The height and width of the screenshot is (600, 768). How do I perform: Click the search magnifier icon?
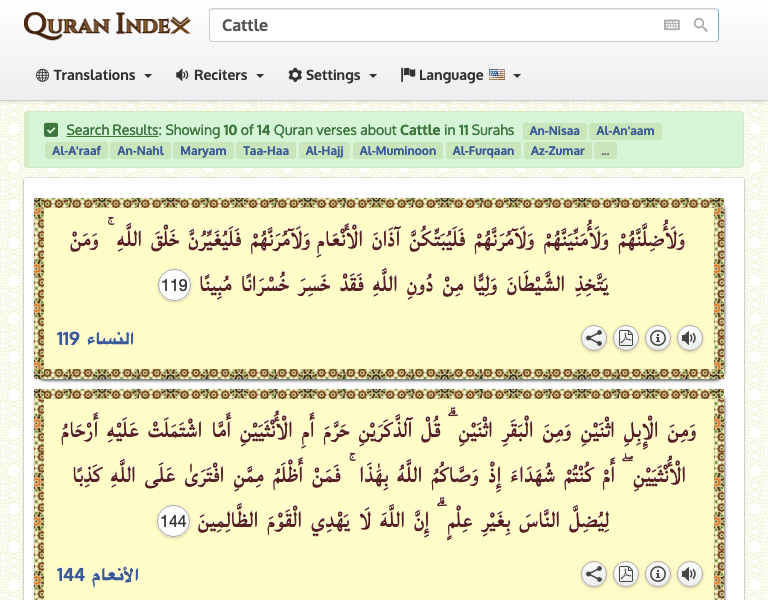pyautogui.click(x=700, y=25)
